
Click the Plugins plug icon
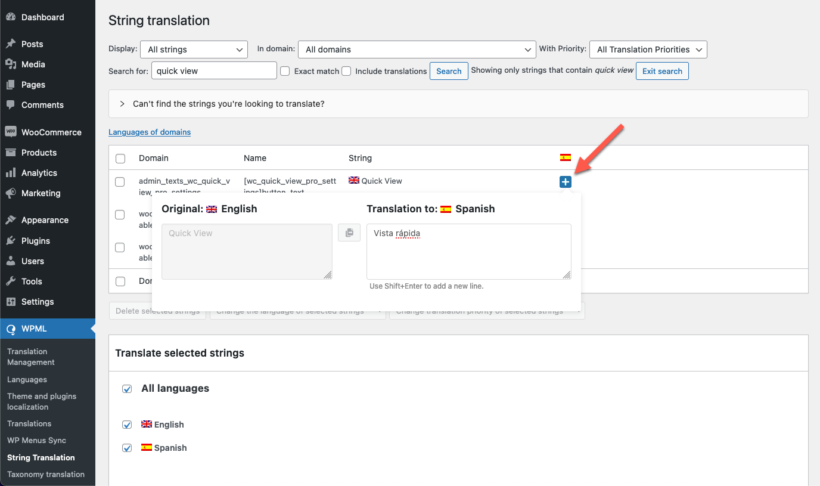[x=10, y=241]
